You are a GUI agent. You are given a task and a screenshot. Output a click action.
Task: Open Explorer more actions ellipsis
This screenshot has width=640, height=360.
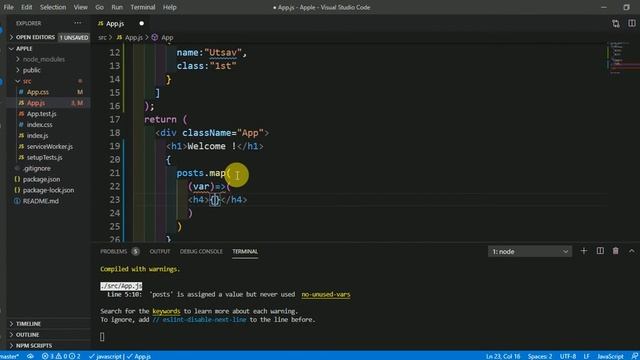pyautogui.click(x=78, y=23)
